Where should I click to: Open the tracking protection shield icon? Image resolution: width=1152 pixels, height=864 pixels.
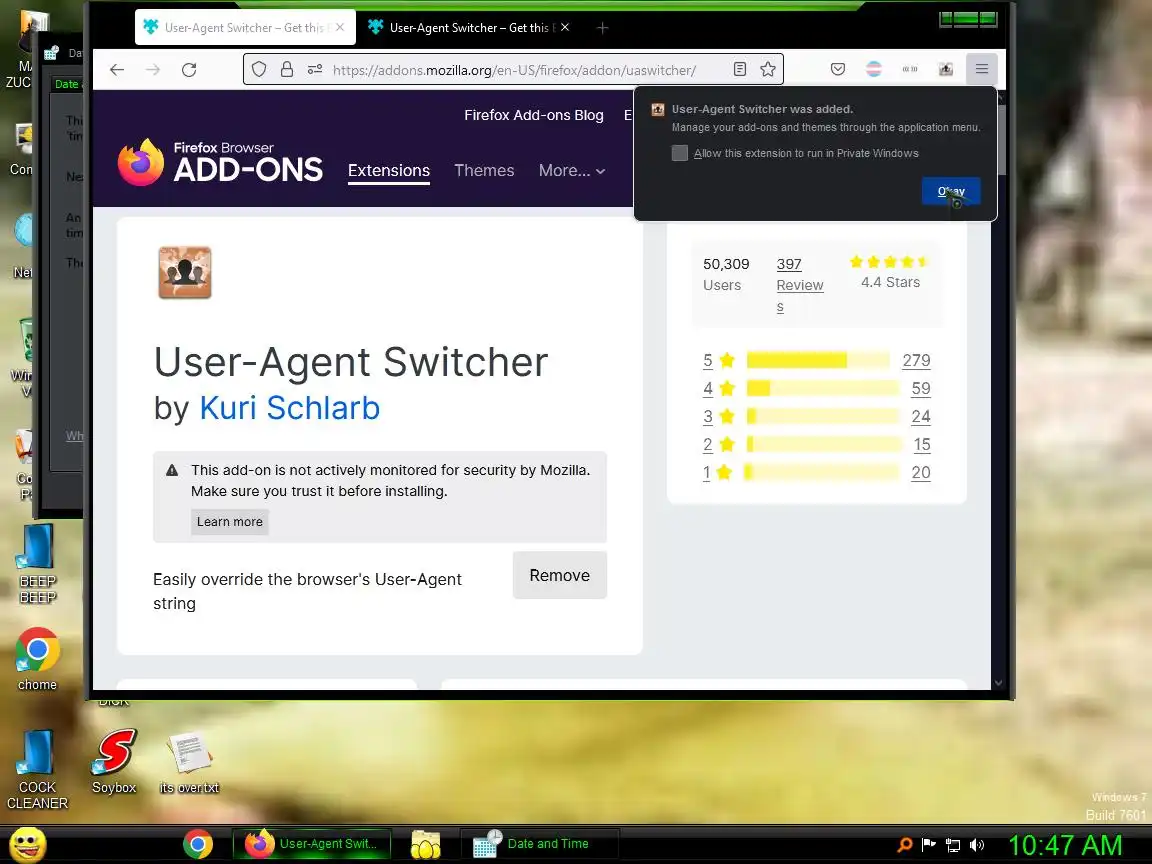[259, 70]
